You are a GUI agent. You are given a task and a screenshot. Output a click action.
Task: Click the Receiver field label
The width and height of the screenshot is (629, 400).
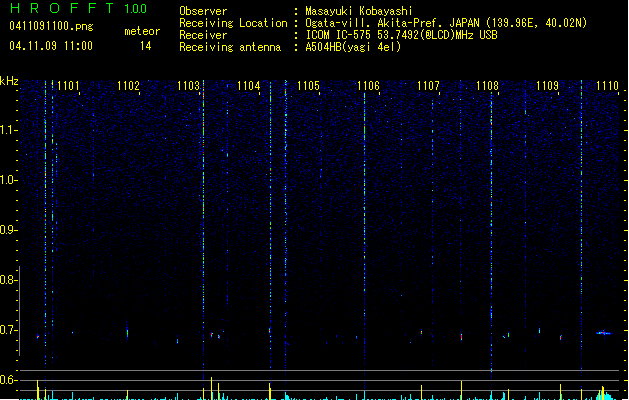point(203,35)
